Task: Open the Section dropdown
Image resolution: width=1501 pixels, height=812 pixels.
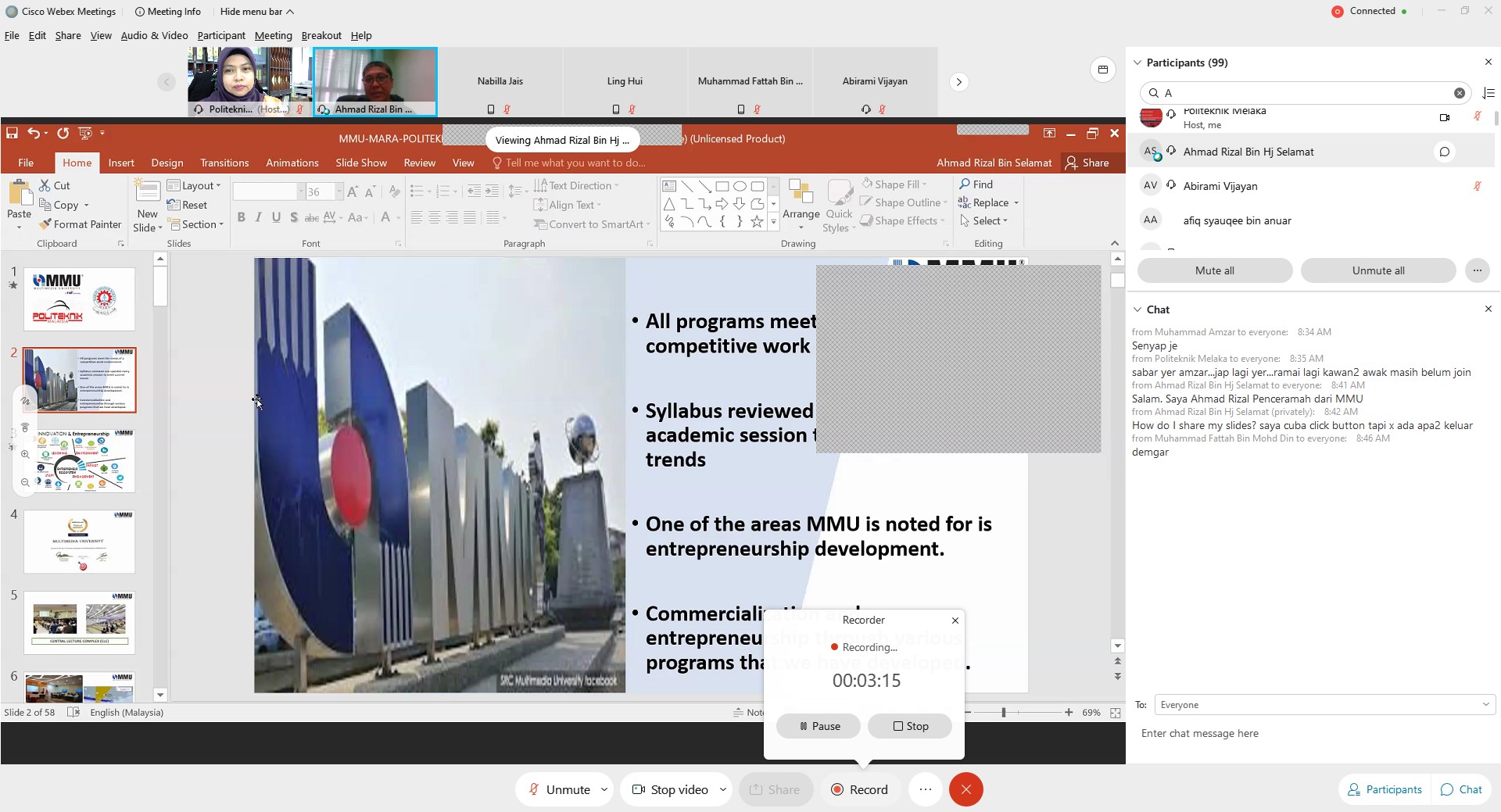Action: (x=197, y=224)
